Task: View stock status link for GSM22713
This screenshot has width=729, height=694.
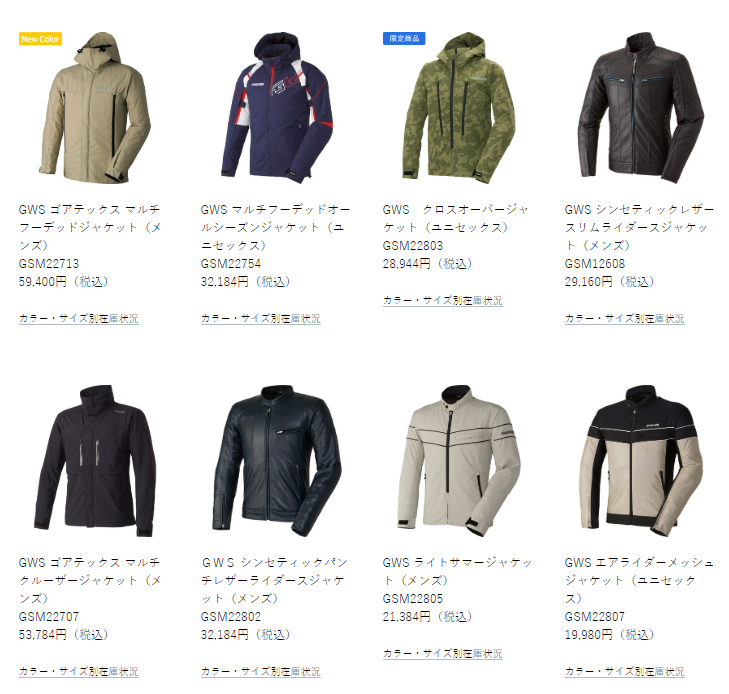Action: coord(79,318)
